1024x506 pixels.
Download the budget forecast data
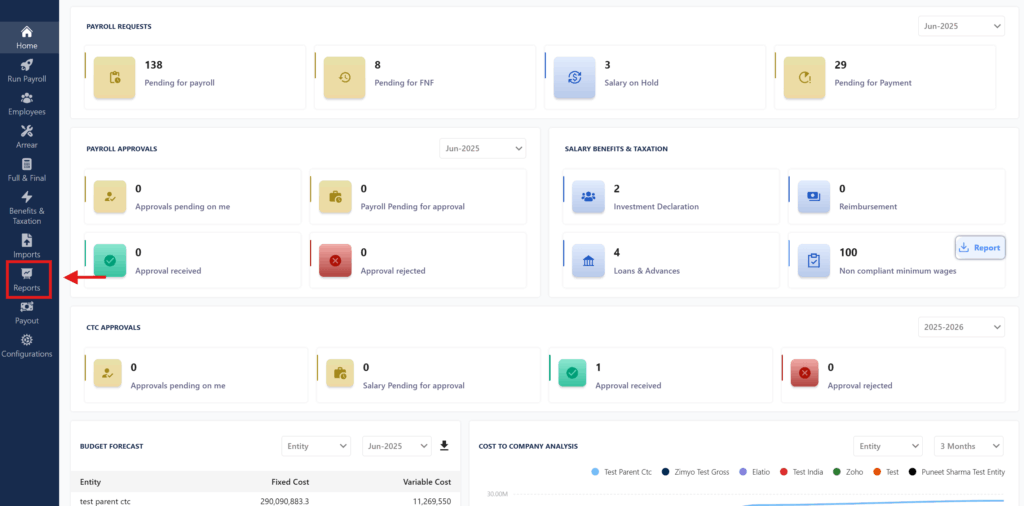point(444,446)
